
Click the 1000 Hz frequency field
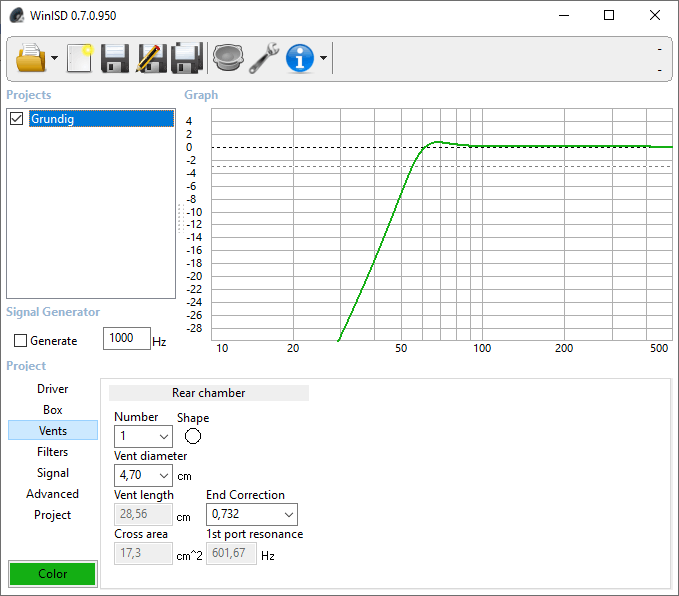pyautogui.click(x=127, y=338)
